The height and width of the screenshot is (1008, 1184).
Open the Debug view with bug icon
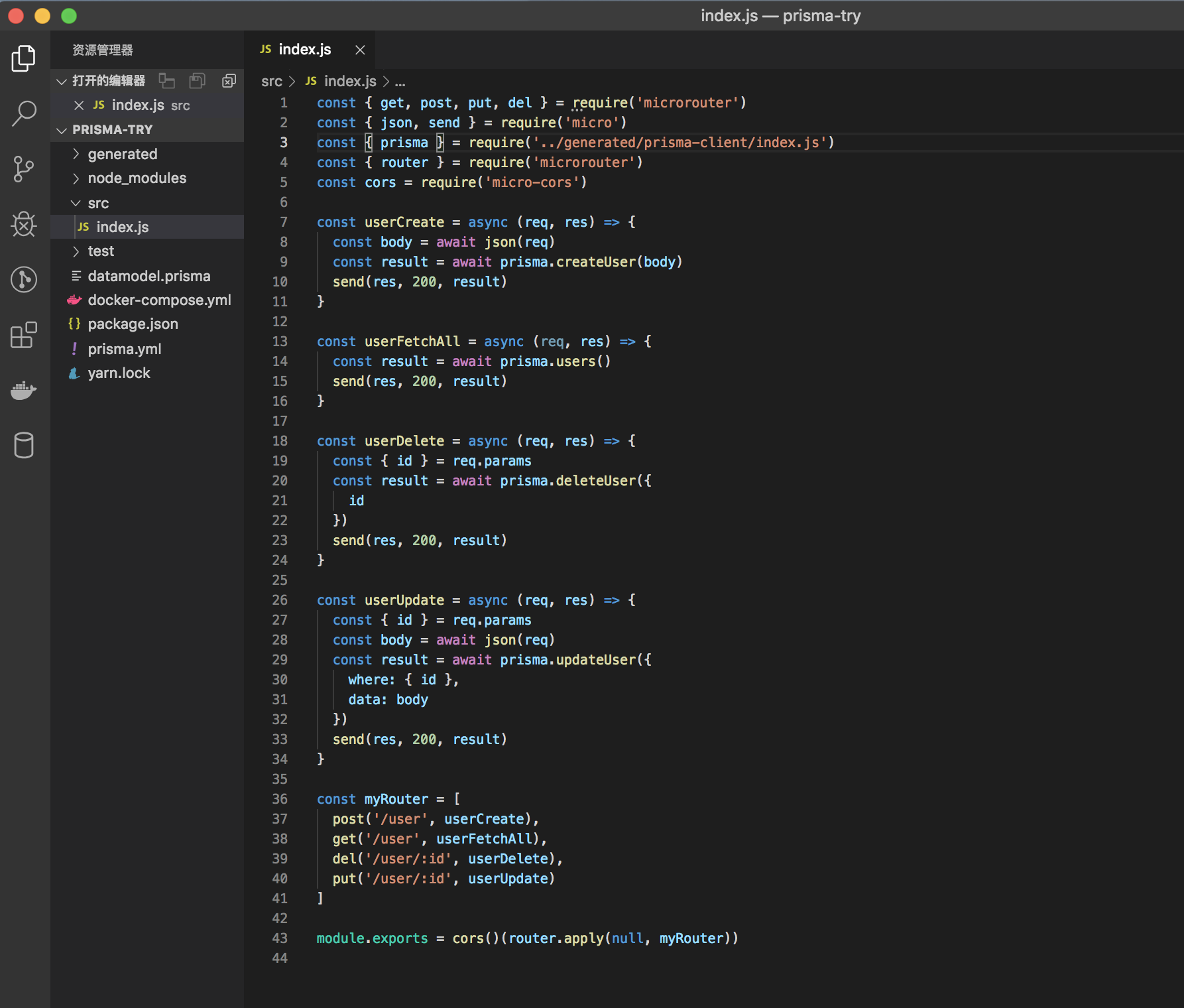coord(24,224)
